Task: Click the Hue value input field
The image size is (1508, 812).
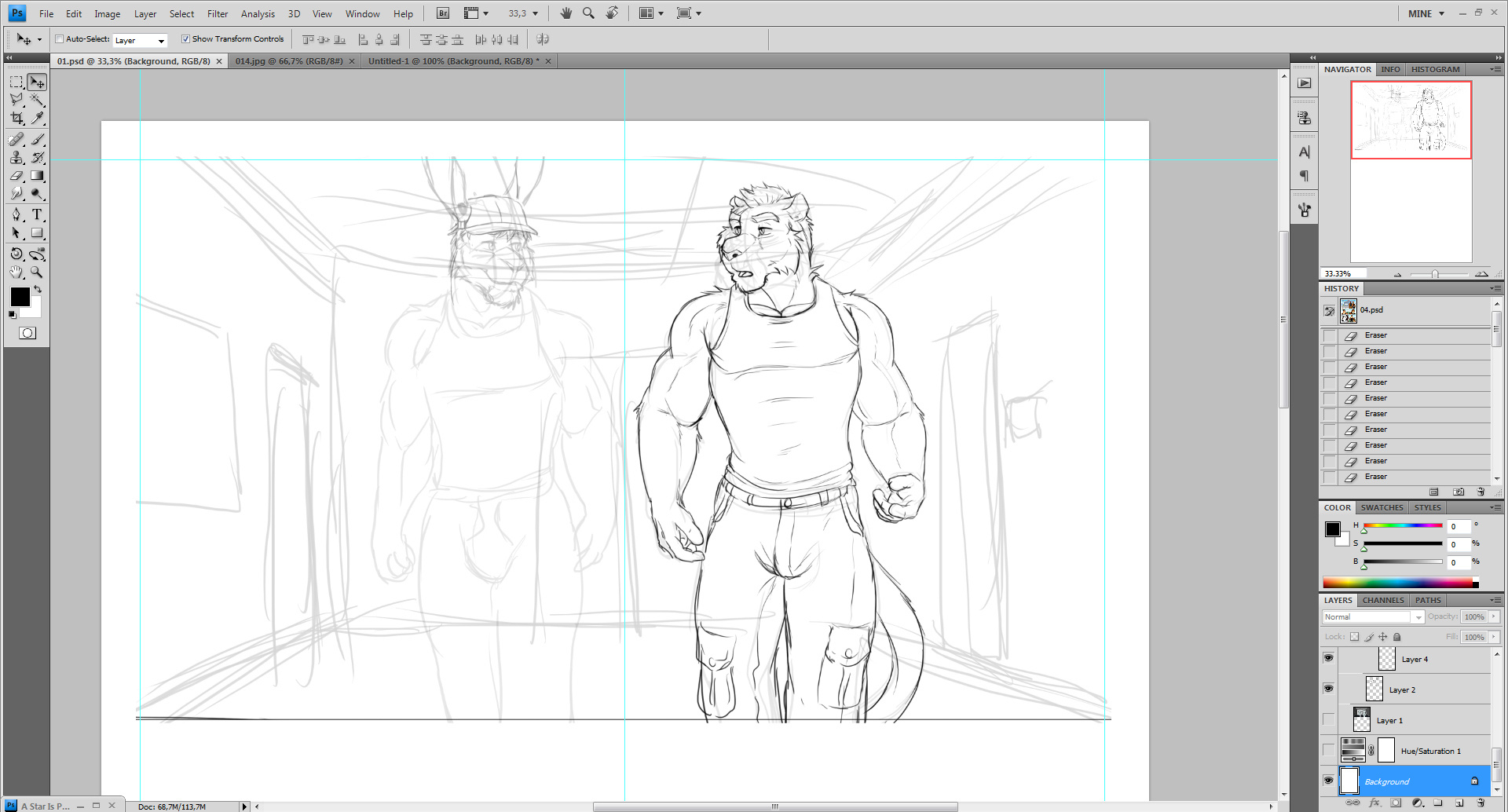Action: [1459, 526]
